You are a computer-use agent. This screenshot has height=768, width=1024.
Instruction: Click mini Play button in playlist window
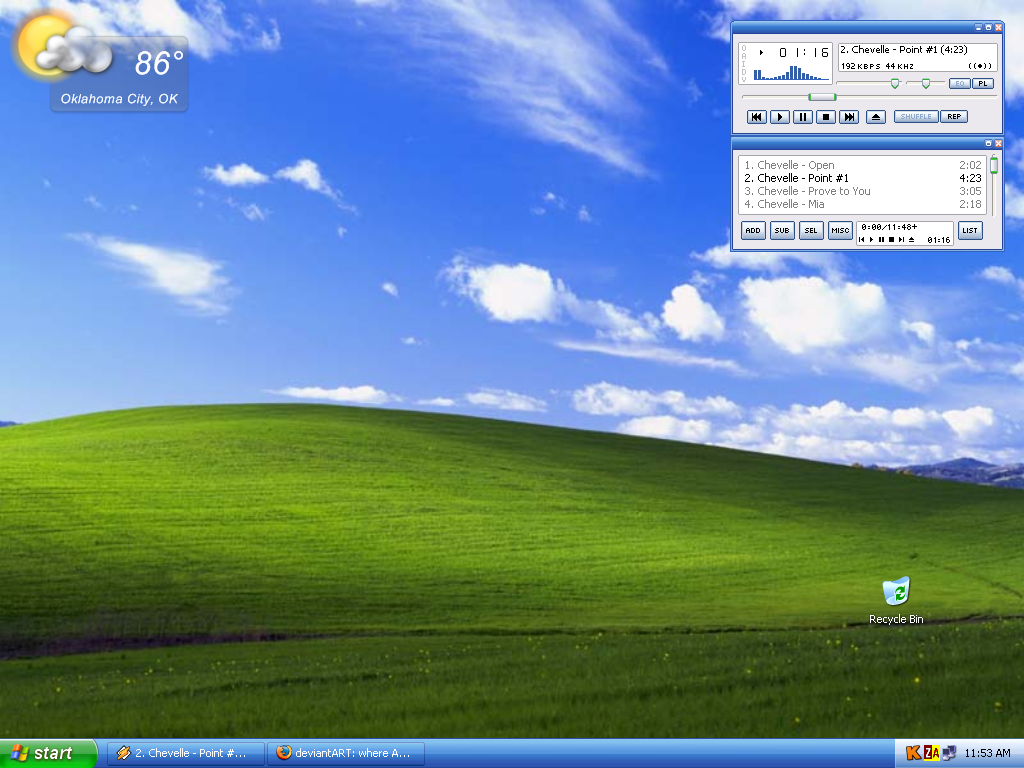point(871,240)
